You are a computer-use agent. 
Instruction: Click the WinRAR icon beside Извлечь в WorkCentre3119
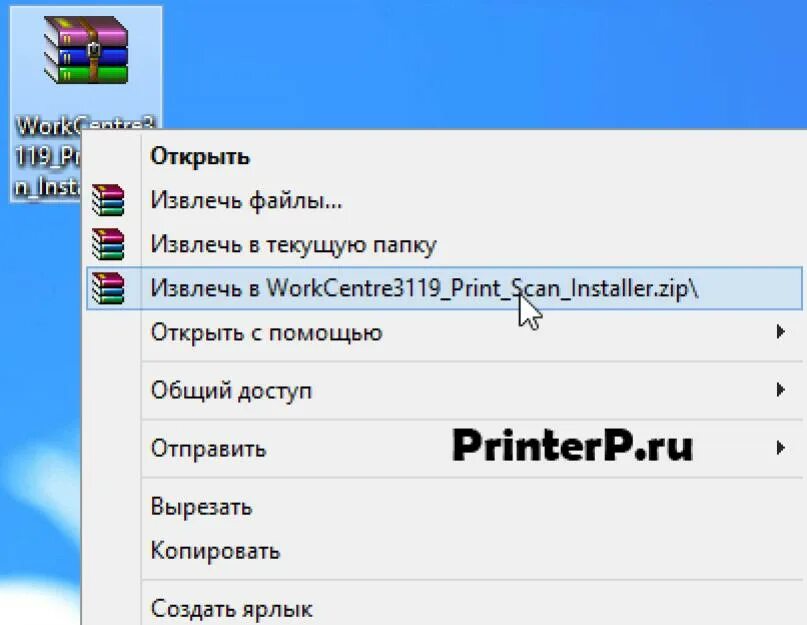(108, 288)
